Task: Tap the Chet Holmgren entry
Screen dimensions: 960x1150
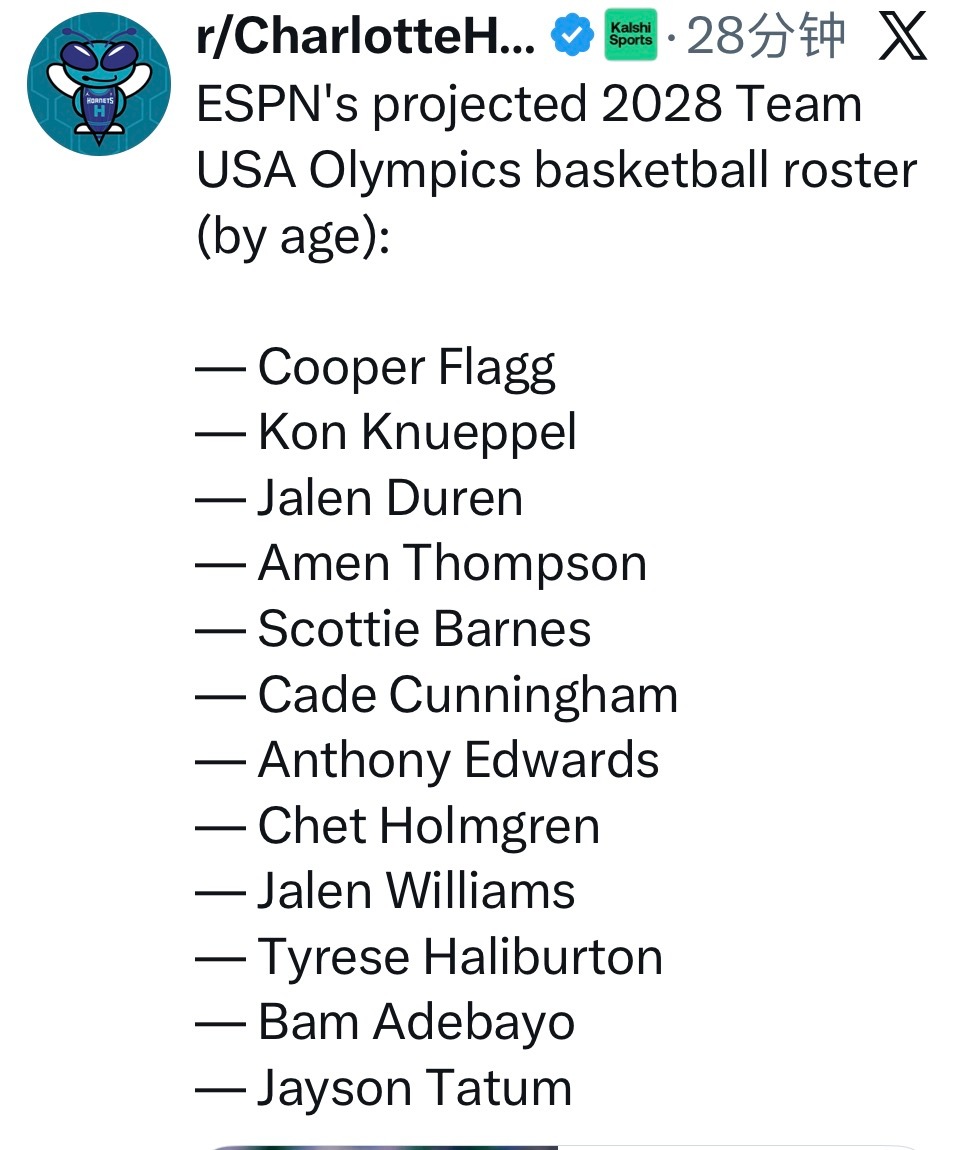Action: point(428,826)
